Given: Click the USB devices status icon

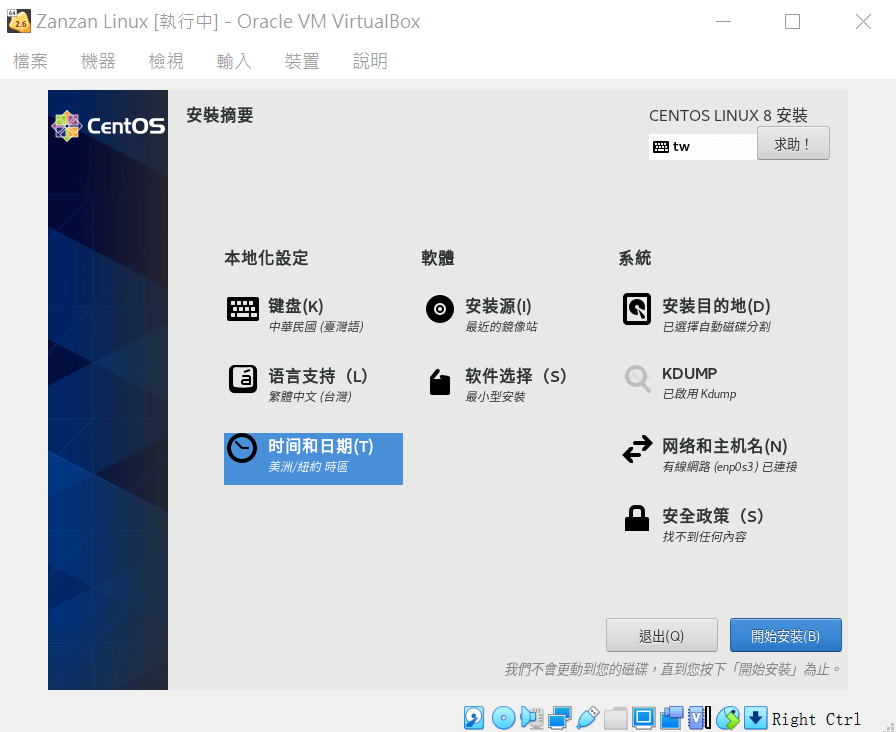Looking at the screenshot, I should pyautogui.click(x=588, y=718).
